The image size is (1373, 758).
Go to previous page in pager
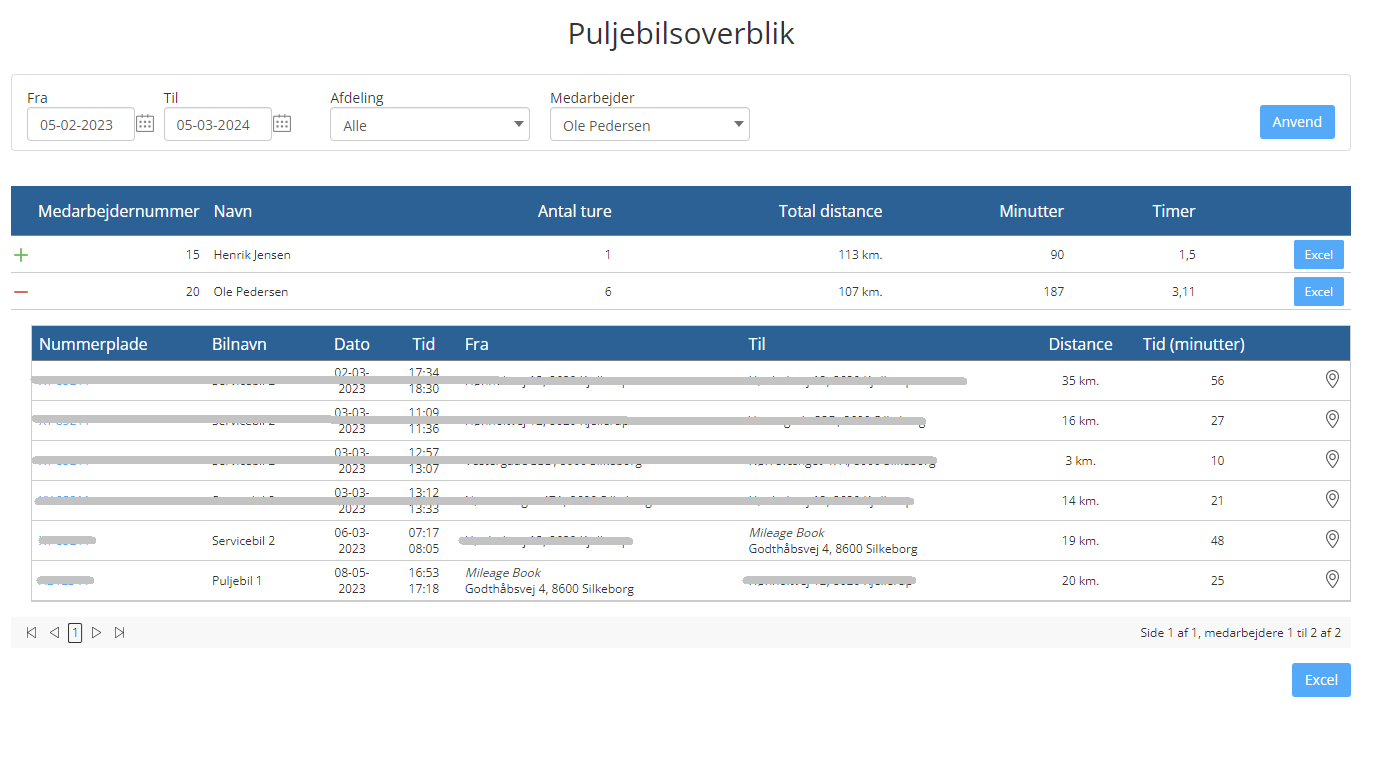[54, 632]
